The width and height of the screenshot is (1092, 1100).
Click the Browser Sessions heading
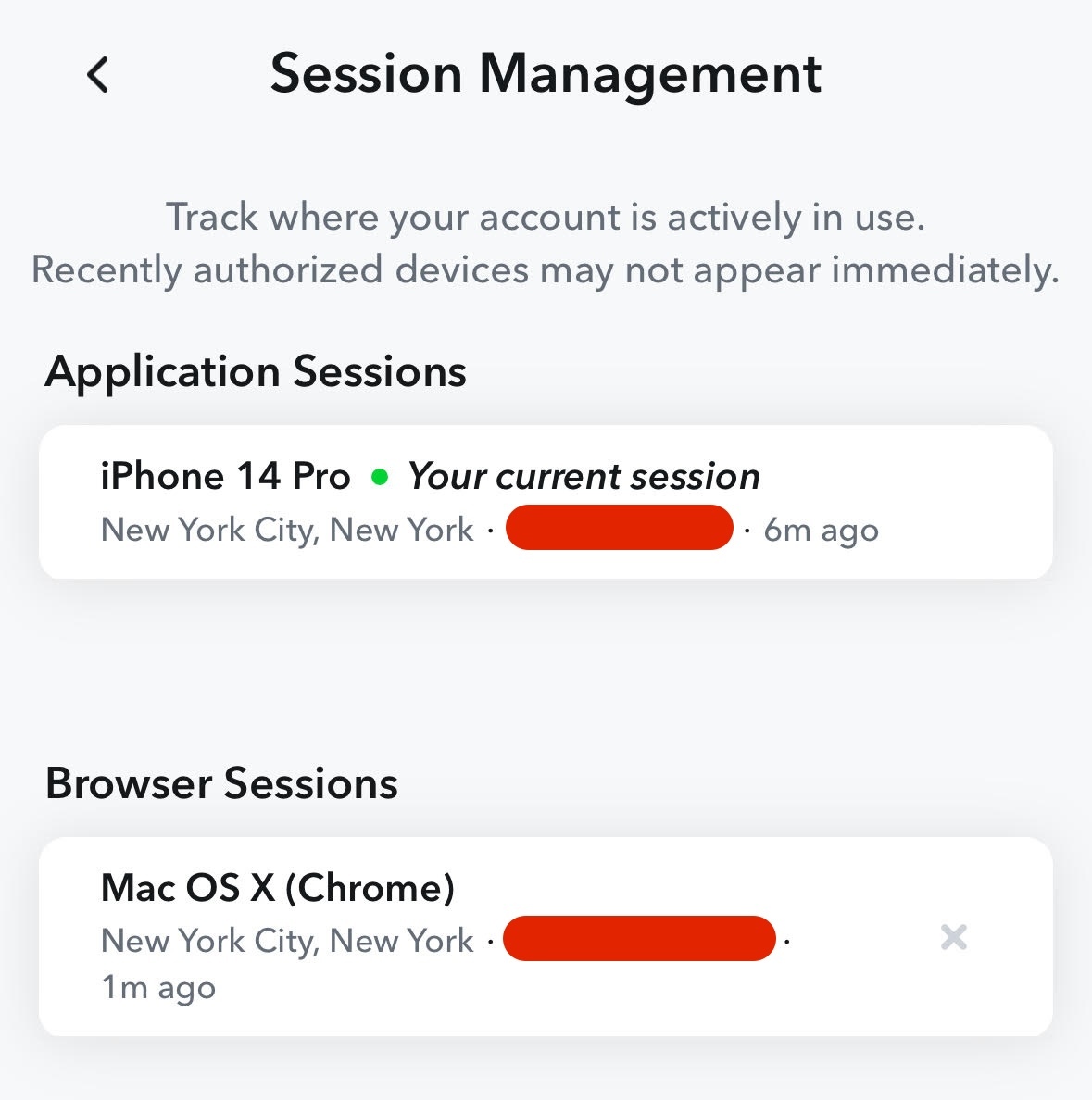point(222,782)
